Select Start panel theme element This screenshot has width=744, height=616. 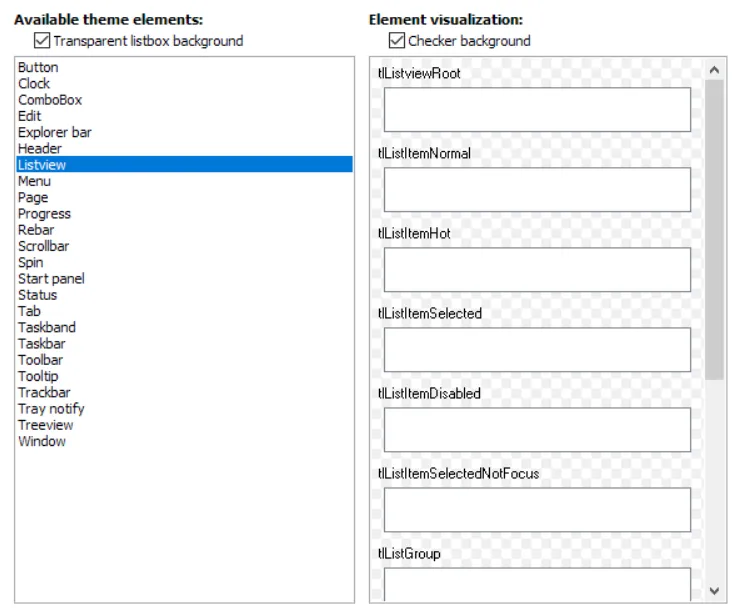coord(51,279)
